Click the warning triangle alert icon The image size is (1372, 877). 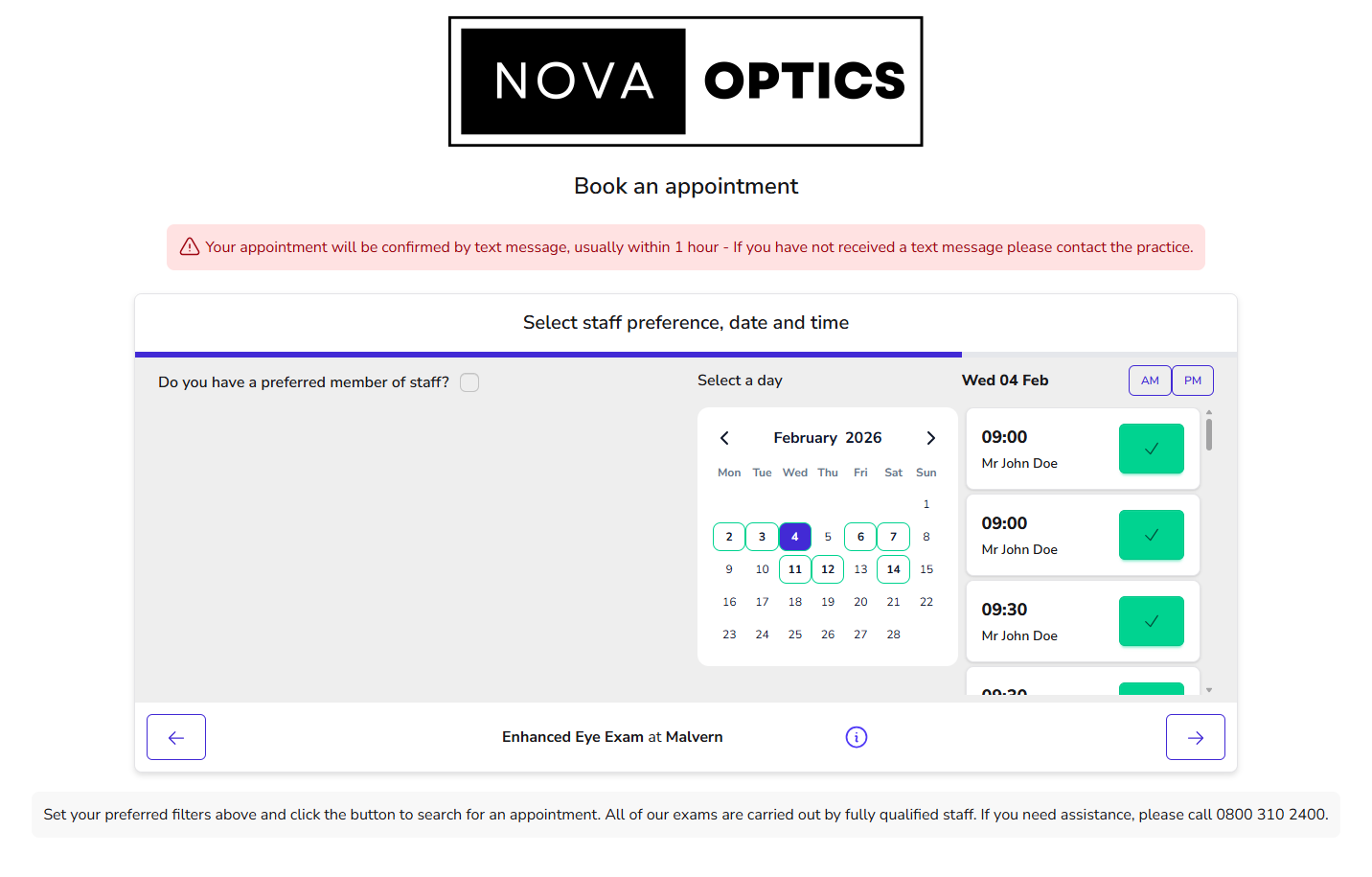pos(190,247)
